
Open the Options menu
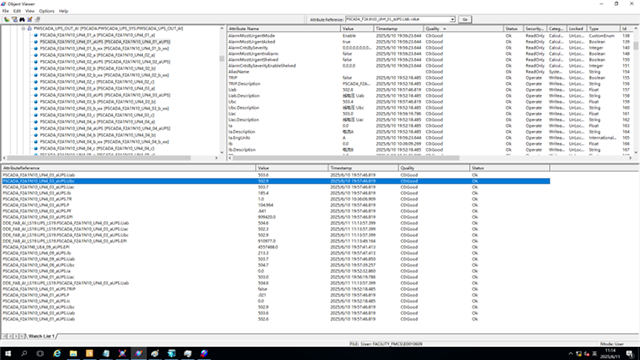47,11
